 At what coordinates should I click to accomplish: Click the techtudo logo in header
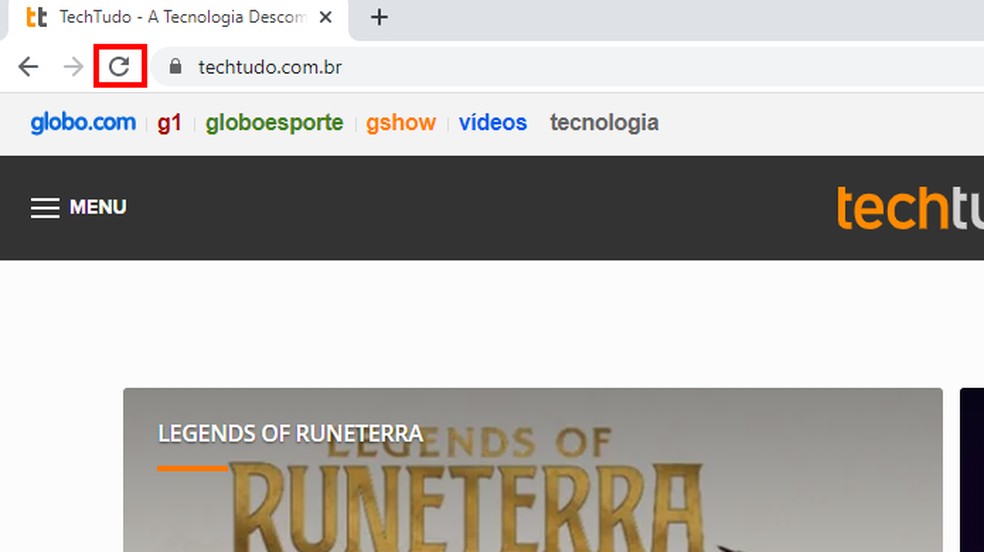pyautogui.click(x=910, y=208)
